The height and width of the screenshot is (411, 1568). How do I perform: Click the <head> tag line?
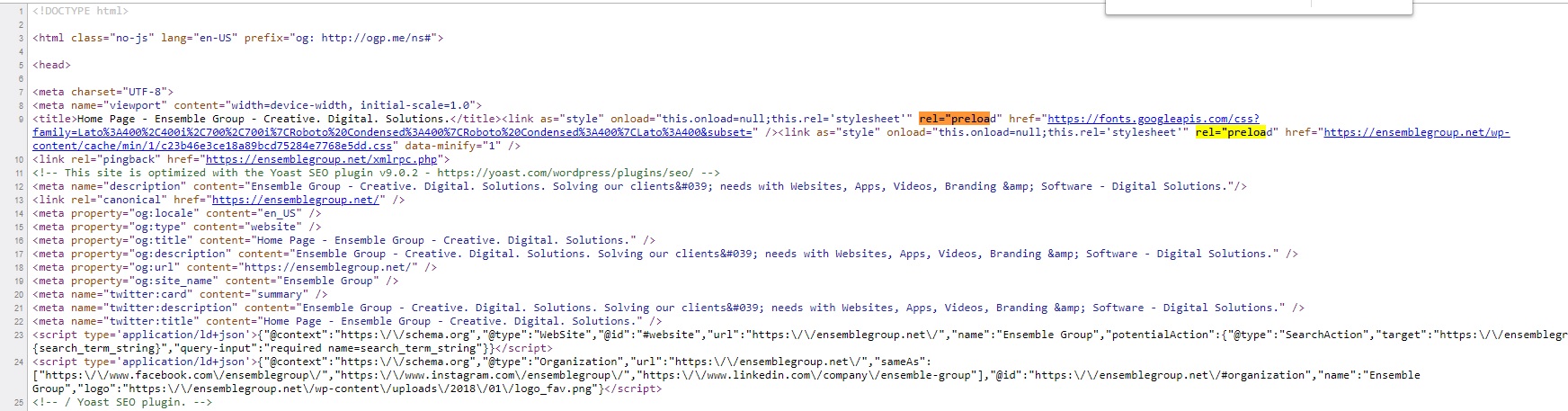tap(51, 65)
